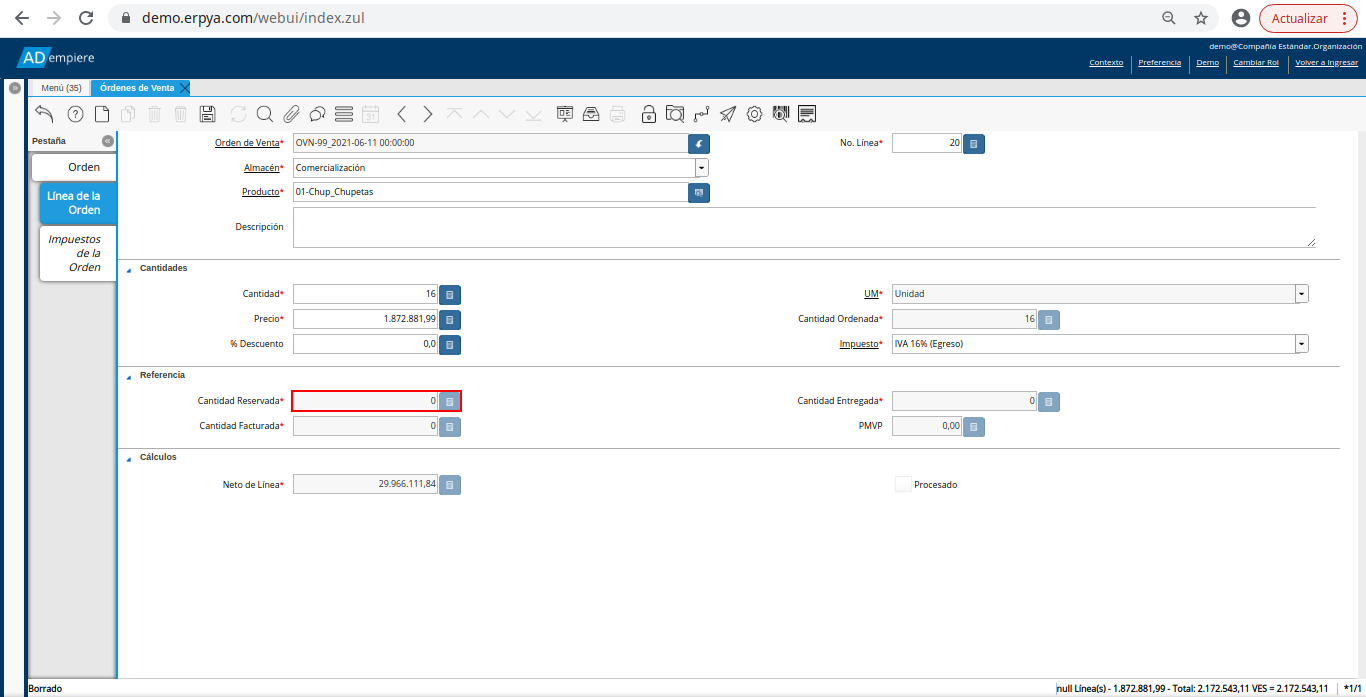Click the padlock private record icon
Viewport: 1366px width, 697px height.
(649, 114)
